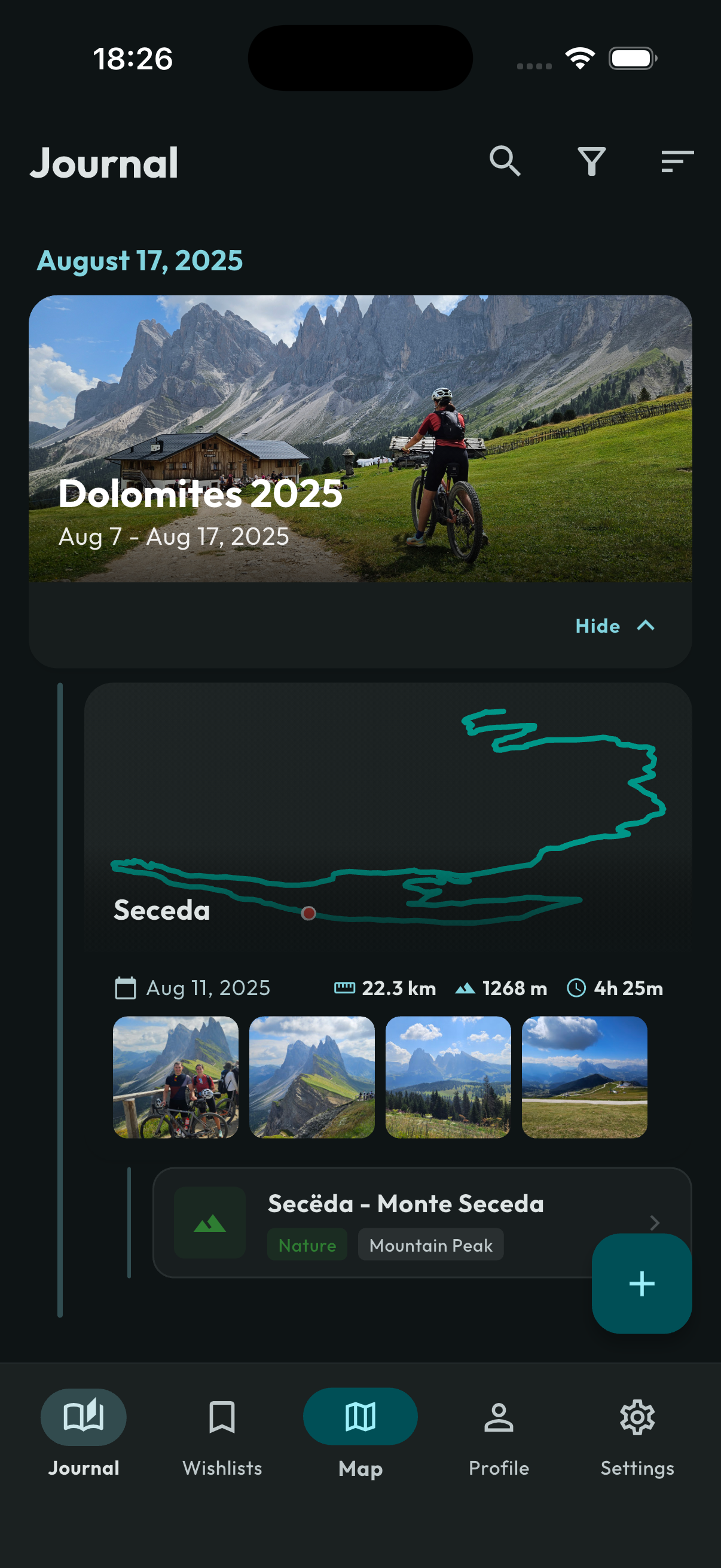
Task: Tap the Nature tag chip
Action: coord(307,1245)
